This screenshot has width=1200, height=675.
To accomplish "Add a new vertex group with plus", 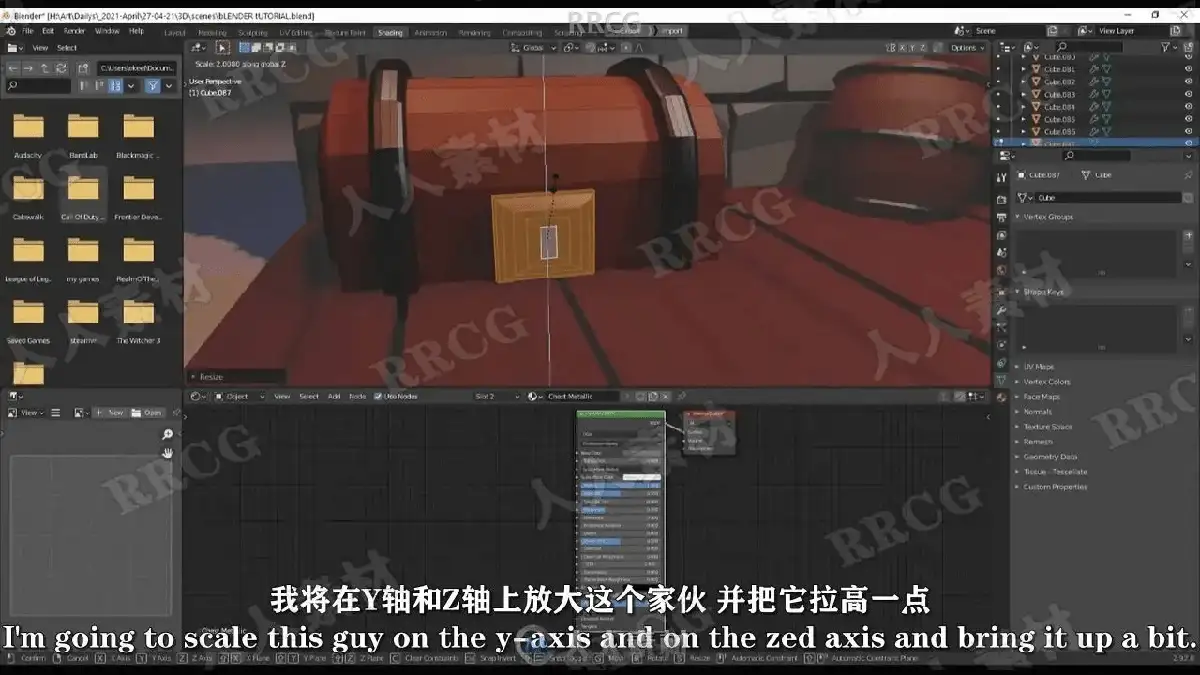I will (x=1189, y=237).
